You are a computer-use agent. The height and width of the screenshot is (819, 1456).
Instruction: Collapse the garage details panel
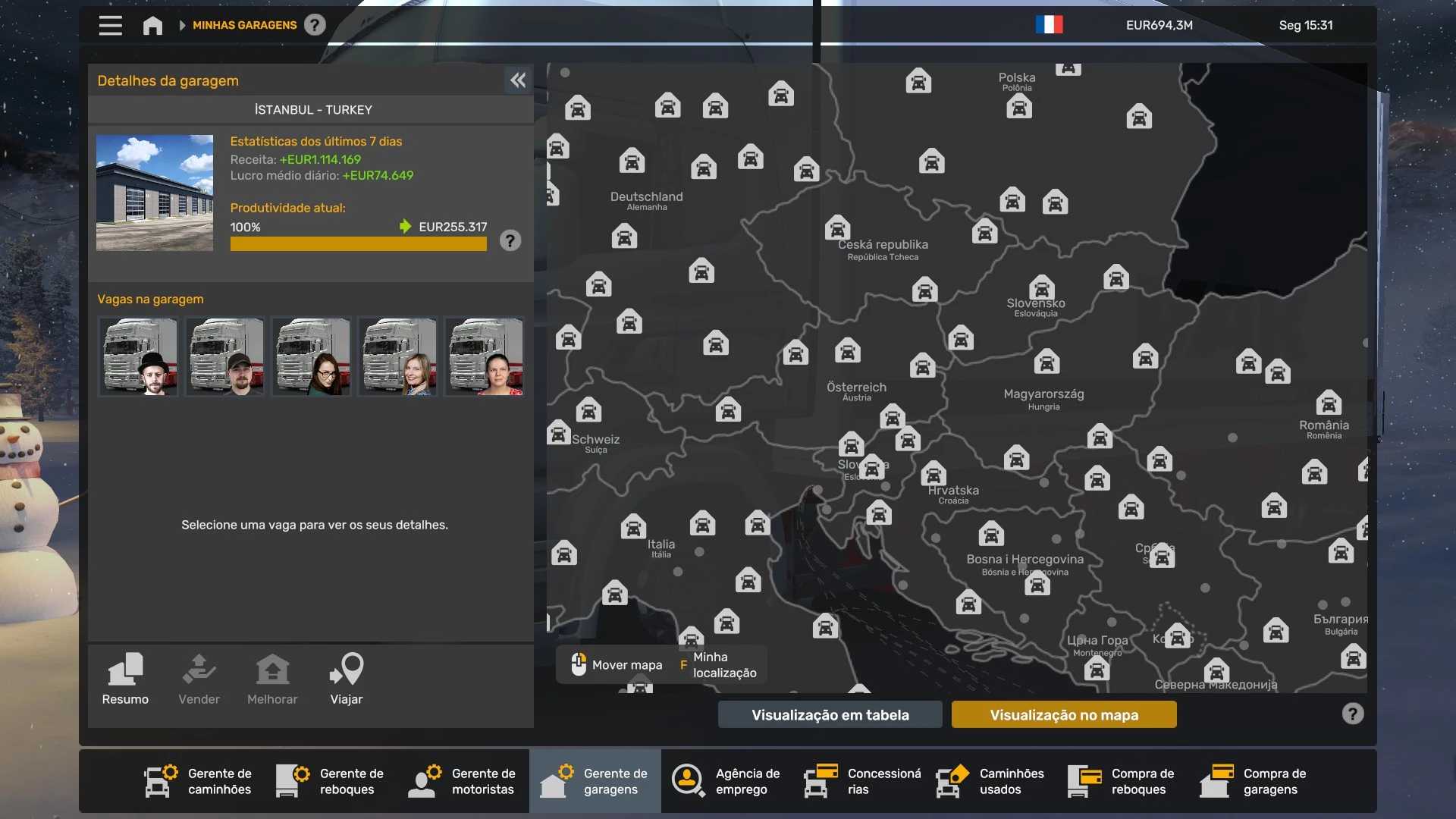pyautogui.click(x=518, y=80)
